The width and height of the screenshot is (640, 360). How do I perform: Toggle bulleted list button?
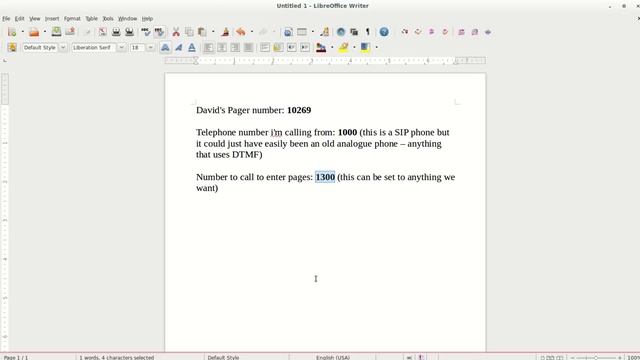coord(278,47)
